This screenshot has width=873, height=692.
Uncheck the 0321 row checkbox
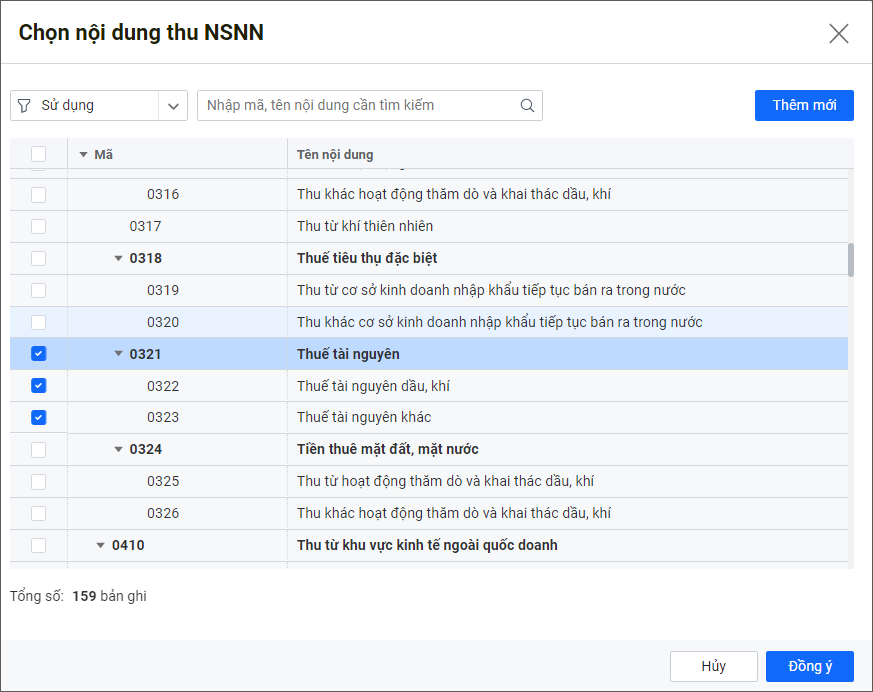38,354
